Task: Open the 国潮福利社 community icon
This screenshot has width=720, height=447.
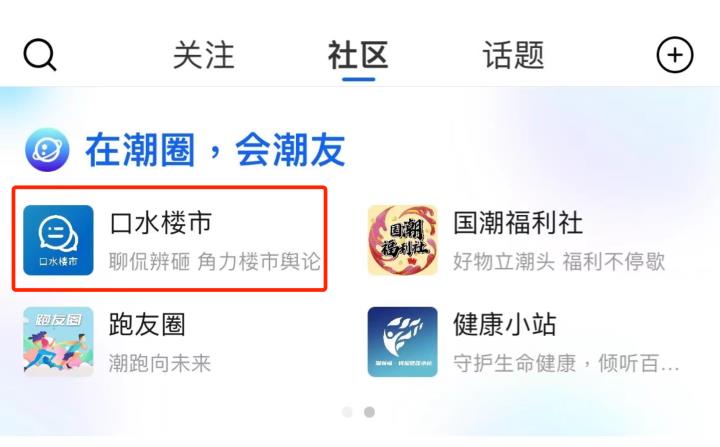Action: coord(403,240)
